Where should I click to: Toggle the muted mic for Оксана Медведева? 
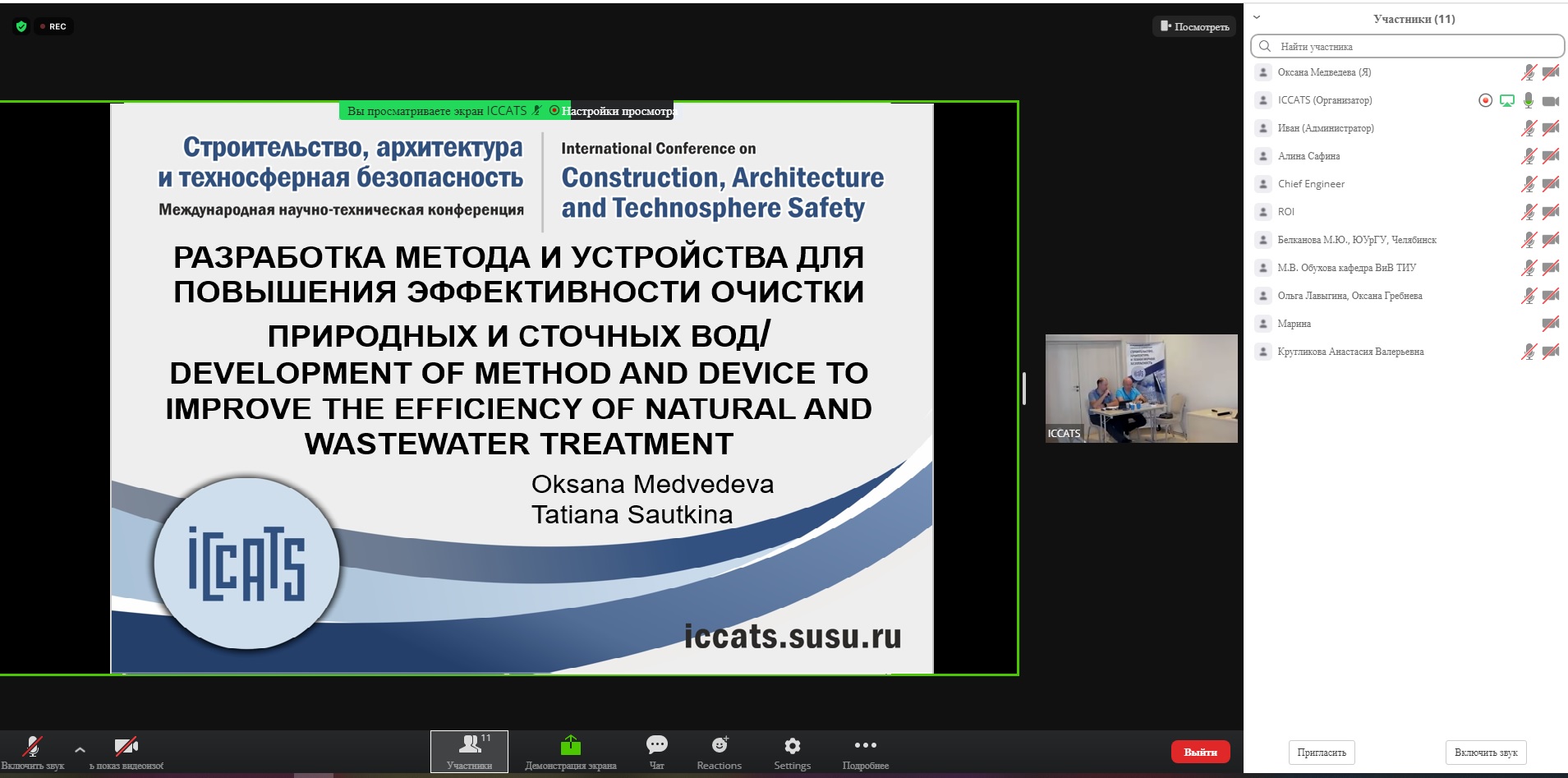[x=1529, y=72]
